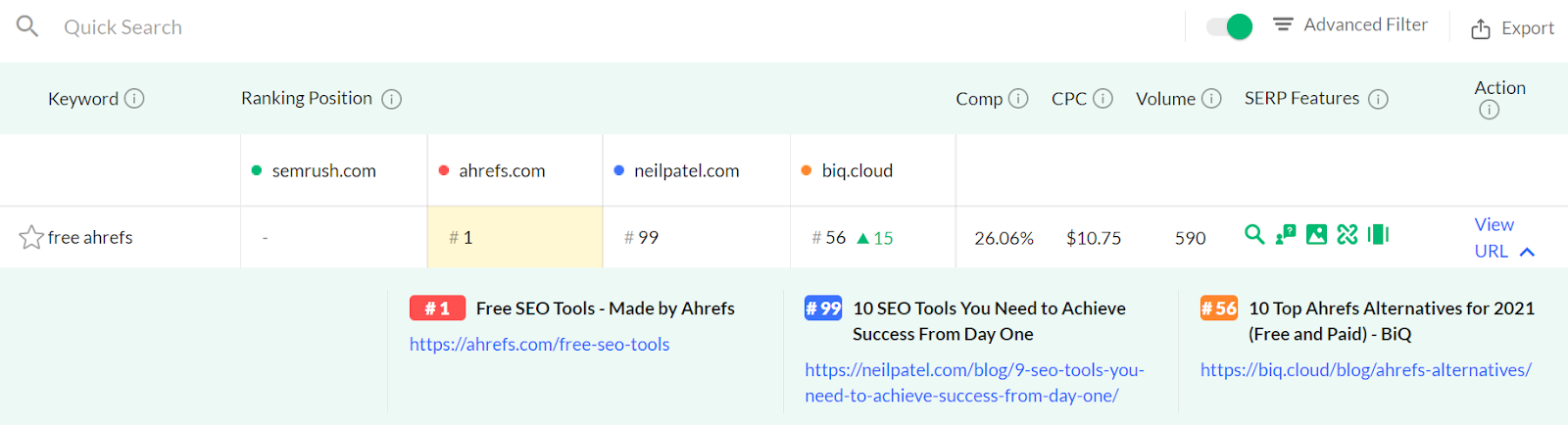Click the star icon beside free ahrefs
The width and height of the screenshot is (1568, 425).
(x=31, y=237)
